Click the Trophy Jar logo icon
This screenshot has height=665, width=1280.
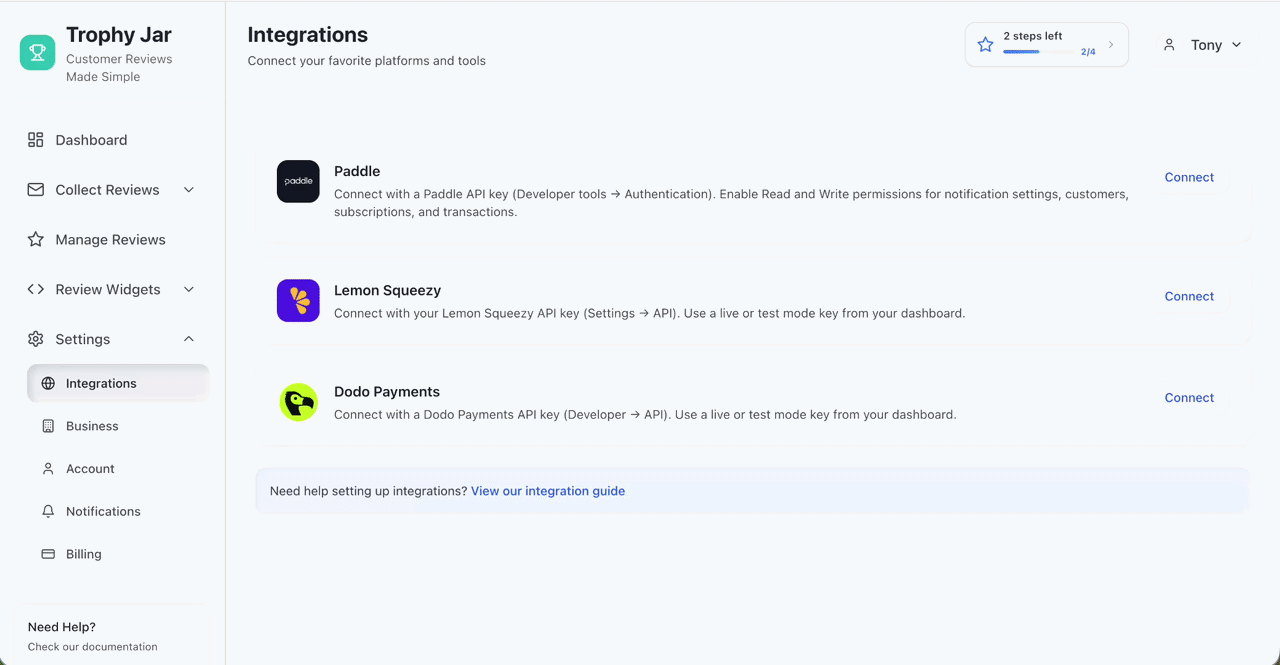38,52
